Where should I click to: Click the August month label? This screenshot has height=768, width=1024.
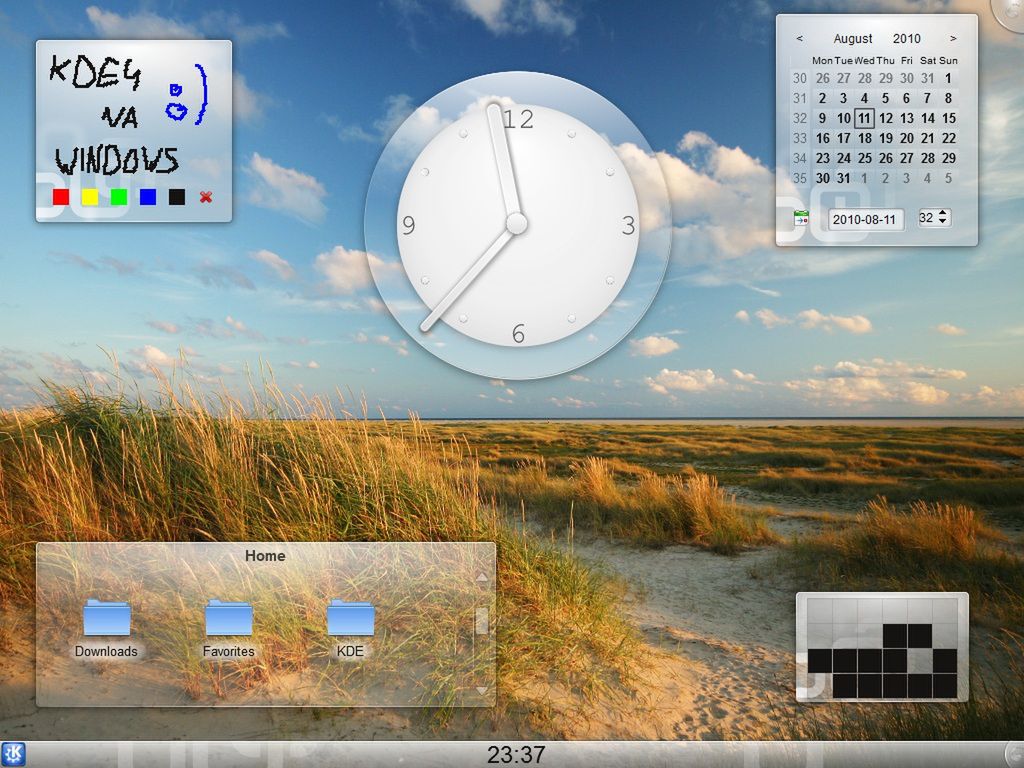click(x=853, y=39)
